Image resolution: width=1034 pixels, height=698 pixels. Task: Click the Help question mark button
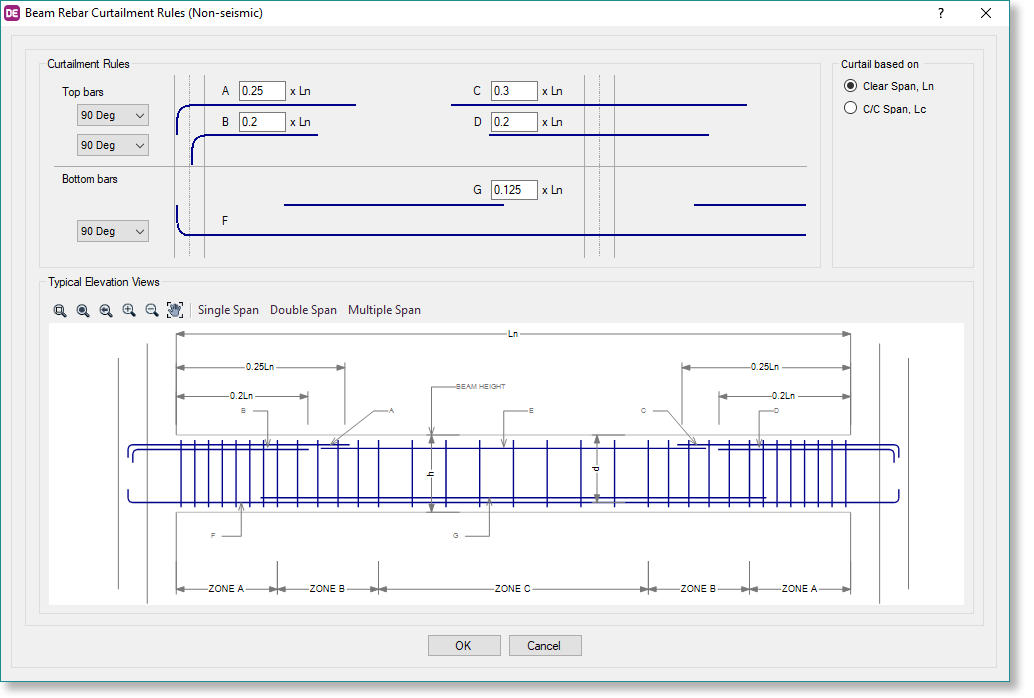(941, 13)
